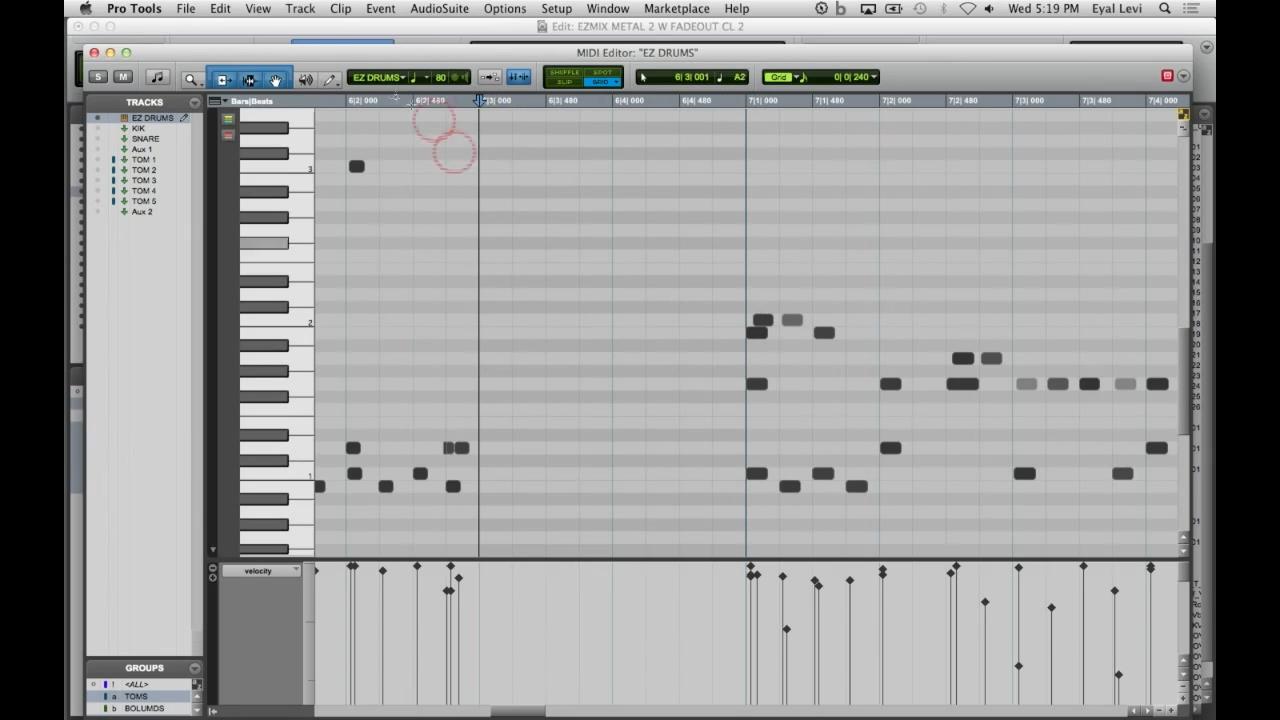Select the SNARE track in list
The height and width of the screenshot is (720, 1280).
145,139
